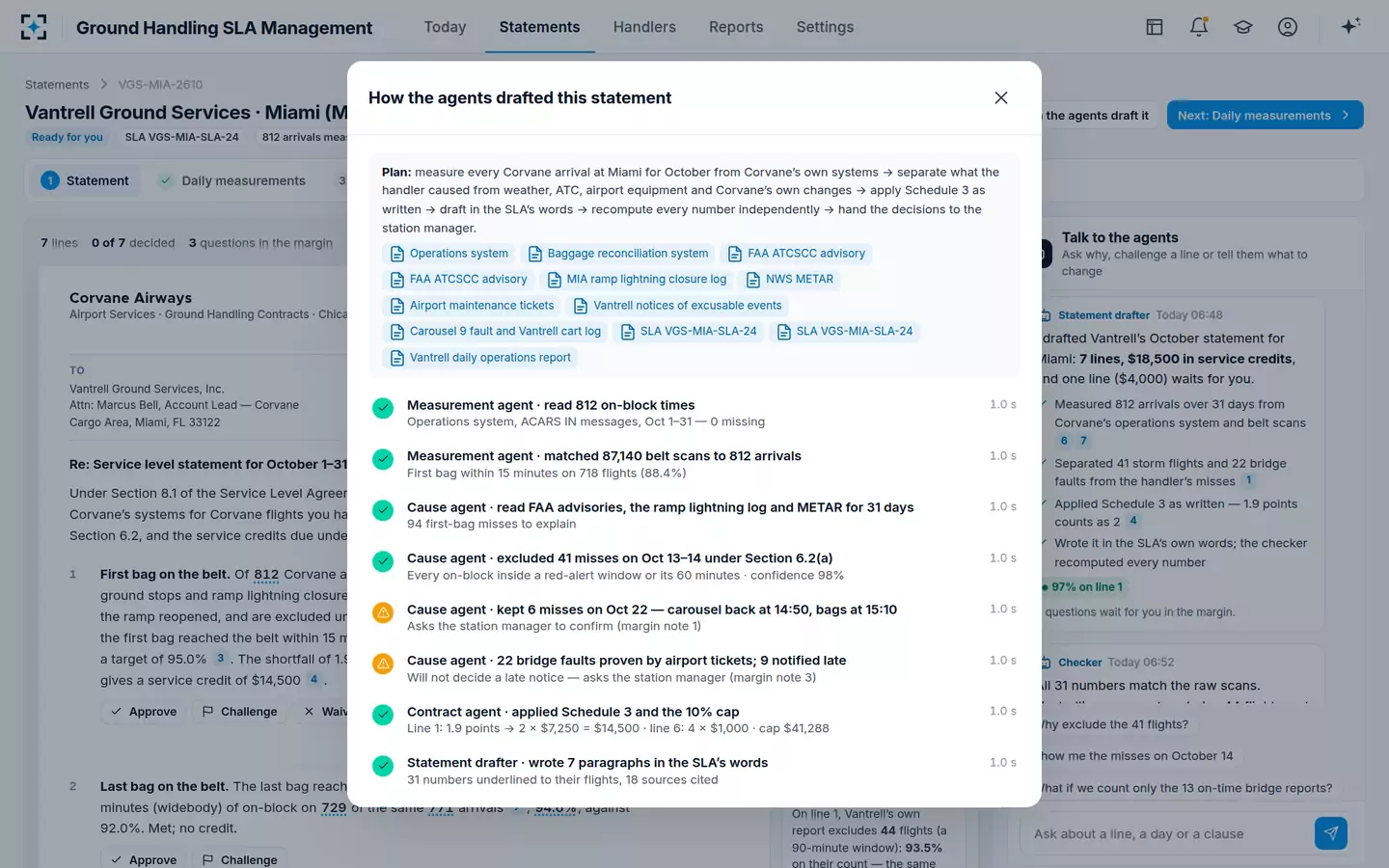
Task: Click footnote marker 4 after $14,500
Action: click(313, 680)
